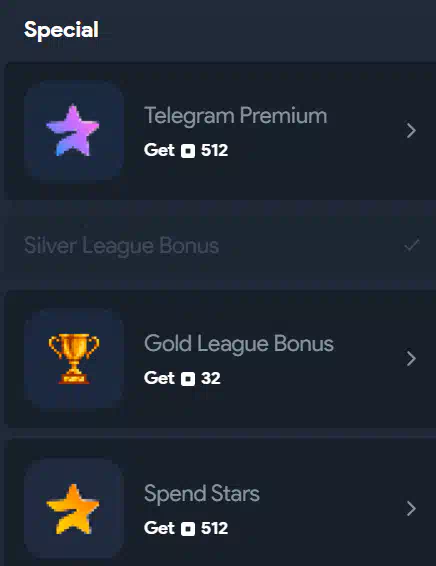Click the coin icon beside 512 under Telegram Premium
The width and height of the screenshot is (436, 566).
pyautogui.click(x=188, y=151)
